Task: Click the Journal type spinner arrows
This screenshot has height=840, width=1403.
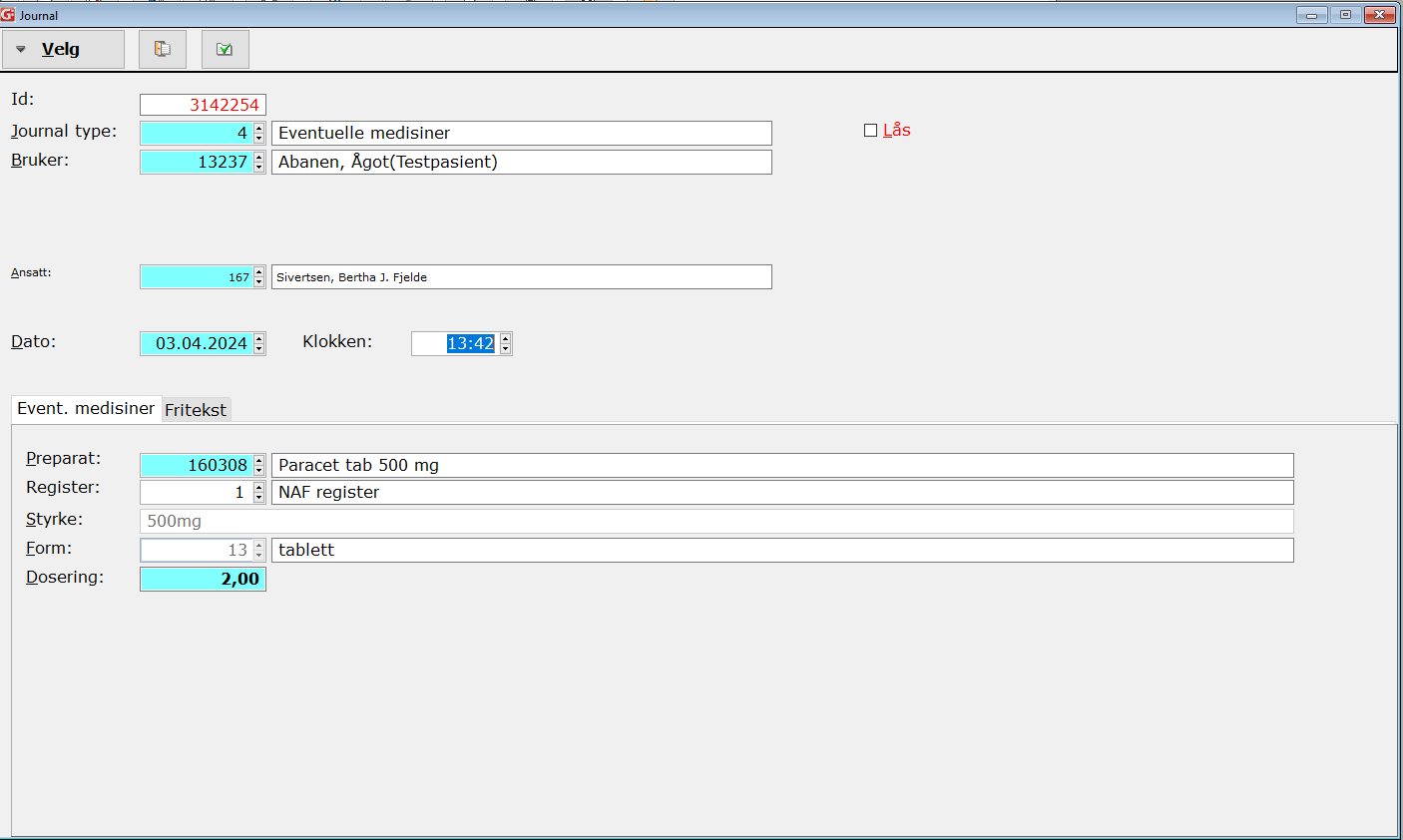Action: pos(259,133)
